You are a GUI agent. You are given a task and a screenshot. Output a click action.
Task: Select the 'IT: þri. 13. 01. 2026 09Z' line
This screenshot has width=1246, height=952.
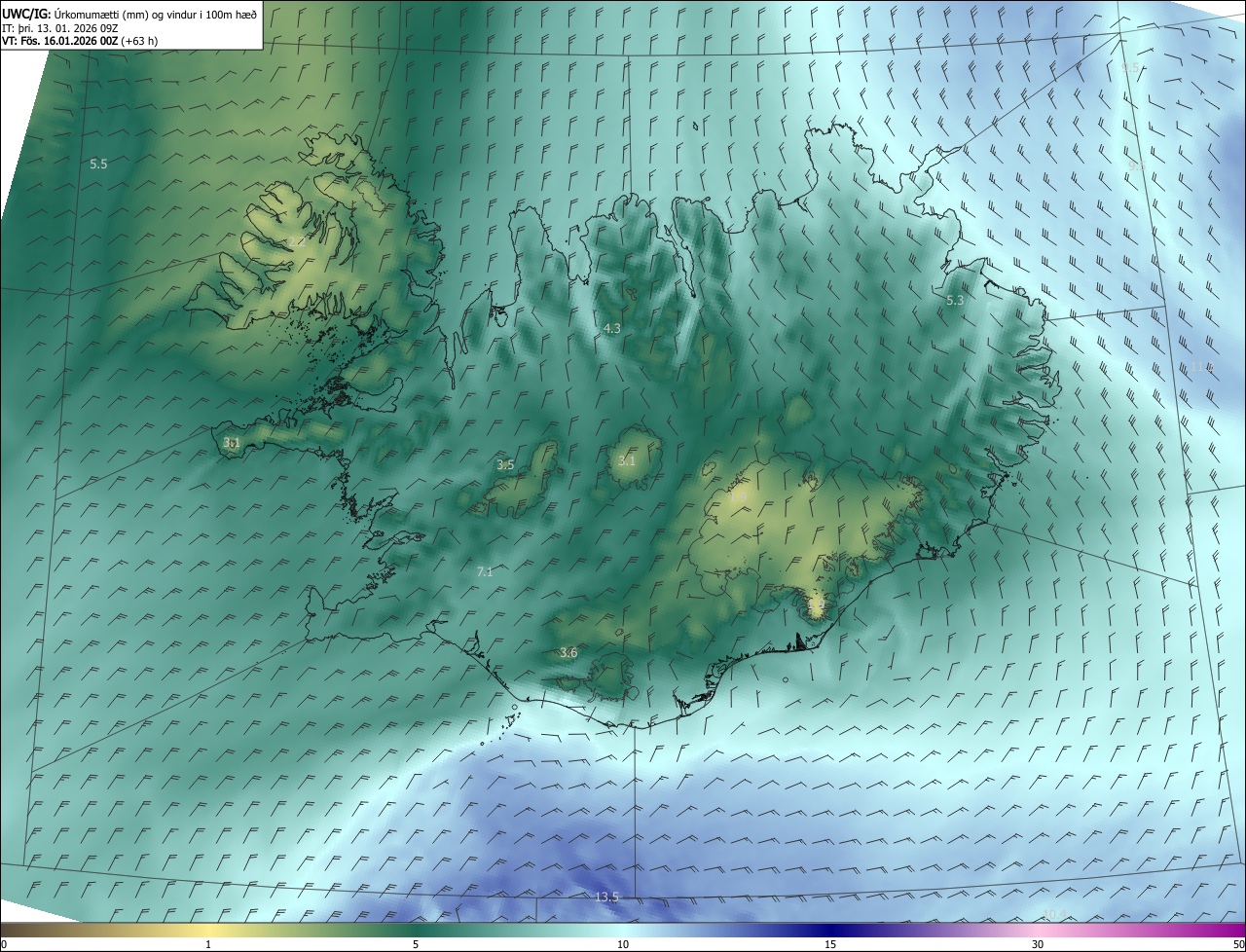(60, 27)
